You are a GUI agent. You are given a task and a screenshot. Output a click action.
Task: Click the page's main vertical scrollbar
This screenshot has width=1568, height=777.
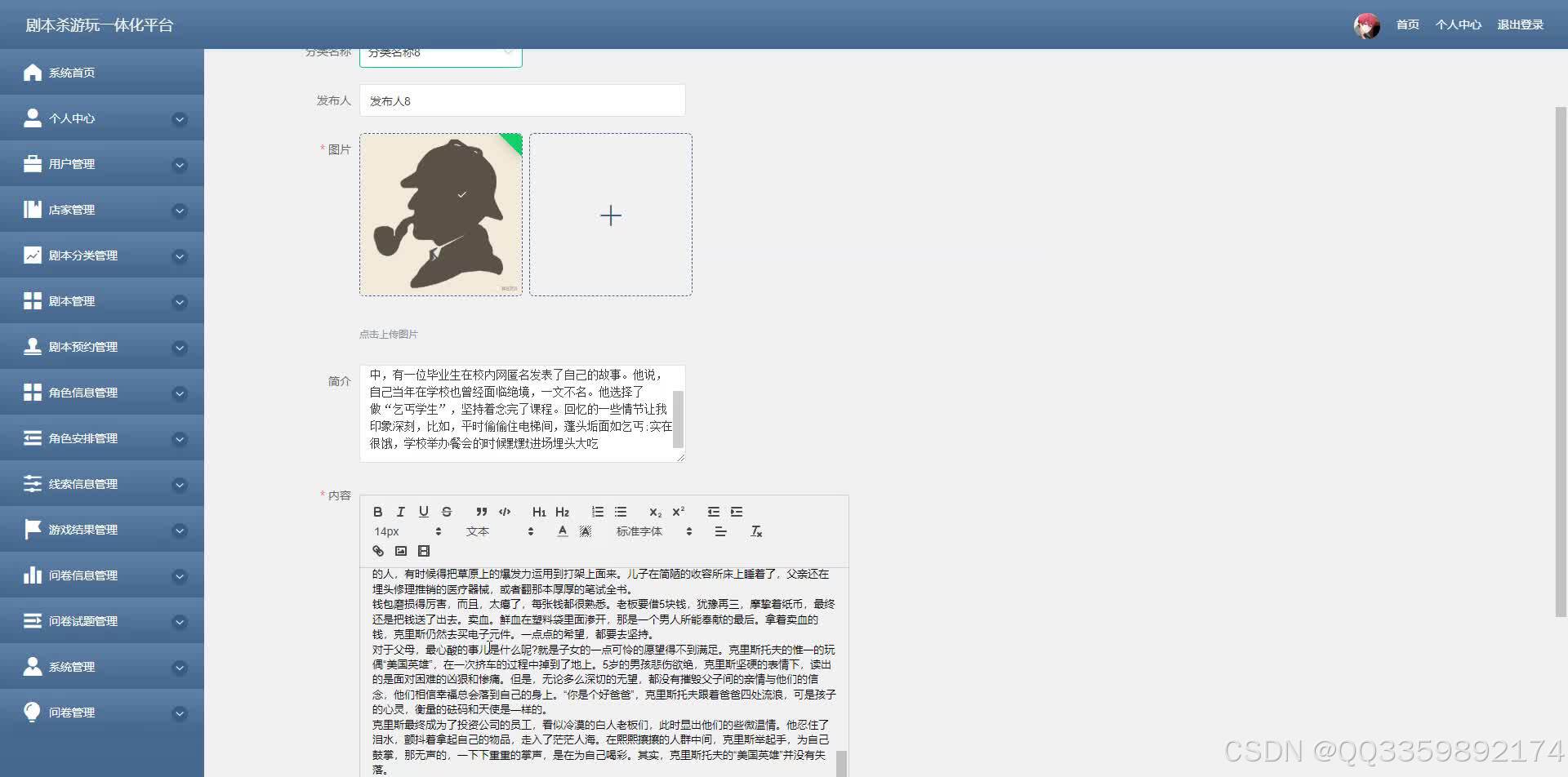pyautogui.click(x=1561, y=362)
